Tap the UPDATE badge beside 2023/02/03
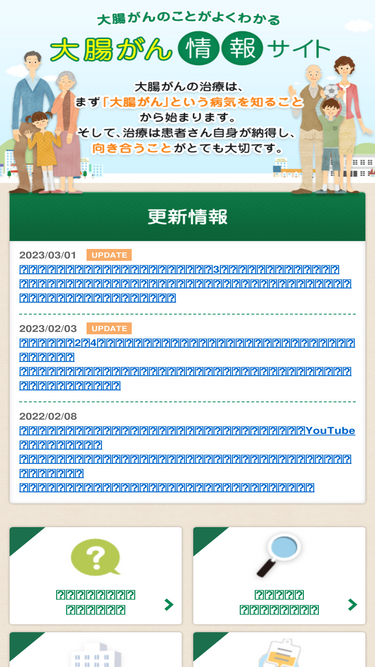The width and height of the screenshot is (375, 667). click(x=109, y=328)
